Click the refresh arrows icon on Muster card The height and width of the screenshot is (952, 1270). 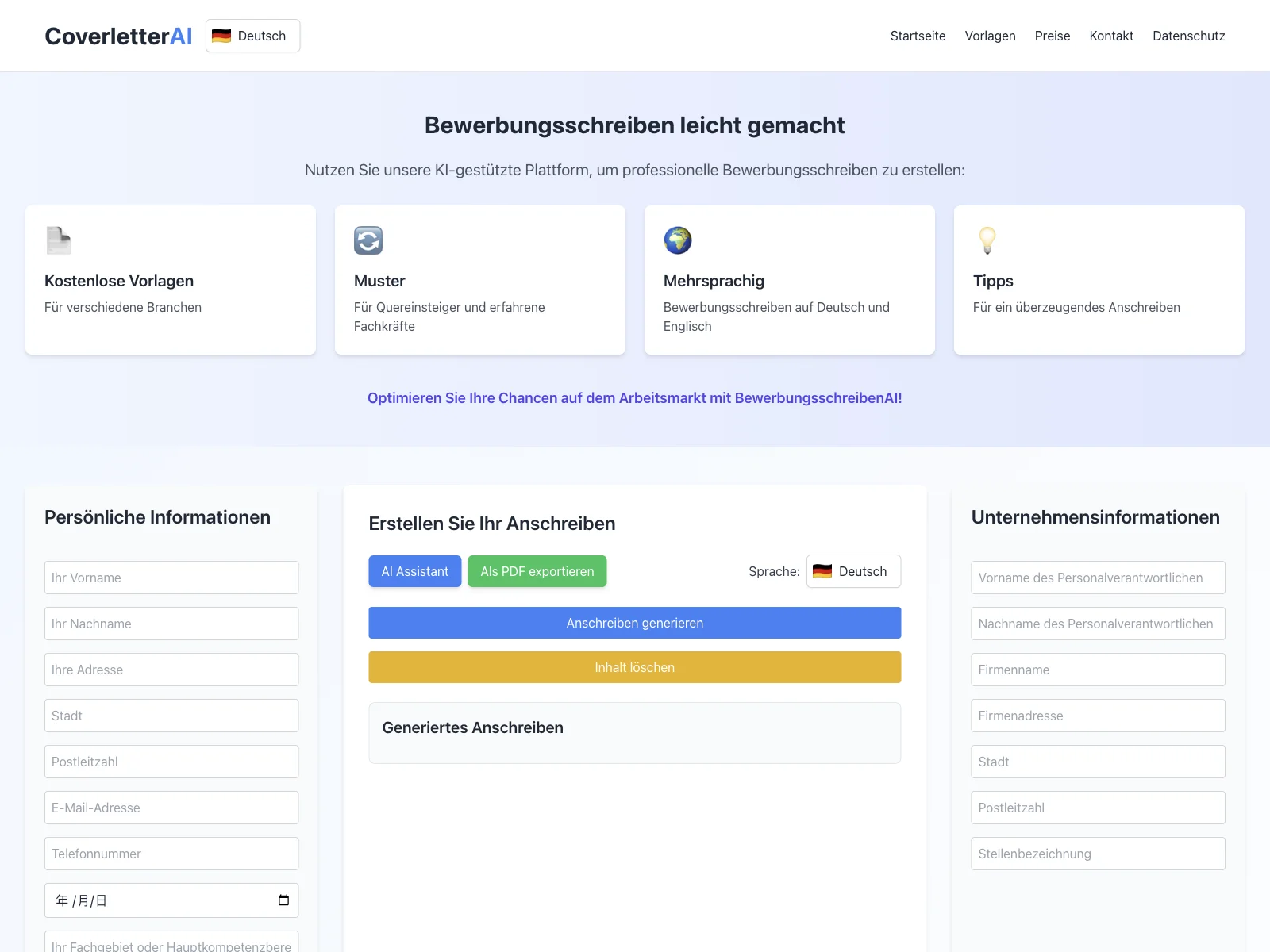[x=368, y=240]
